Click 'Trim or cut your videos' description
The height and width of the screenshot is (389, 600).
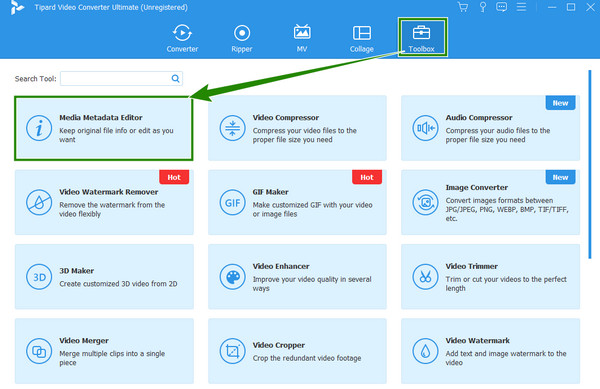[x=506, y=284]
